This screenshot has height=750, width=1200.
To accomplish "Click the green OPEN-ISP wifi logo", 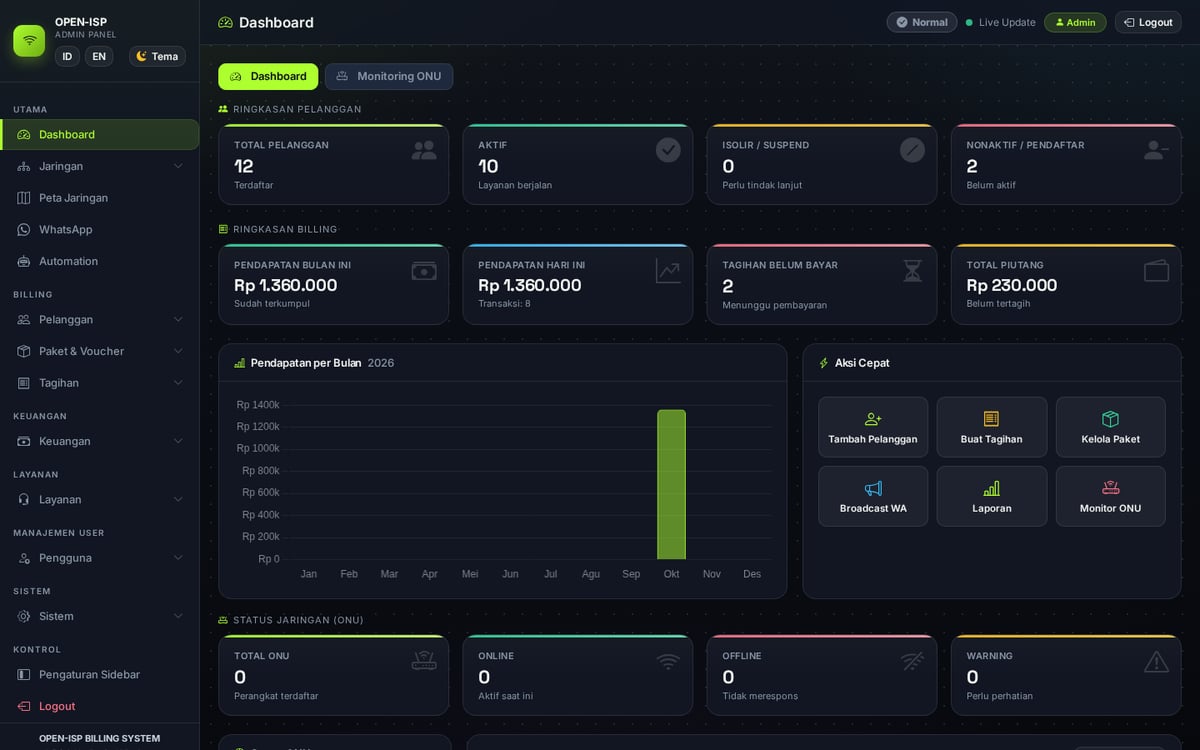I will click(x=29, y=41).
